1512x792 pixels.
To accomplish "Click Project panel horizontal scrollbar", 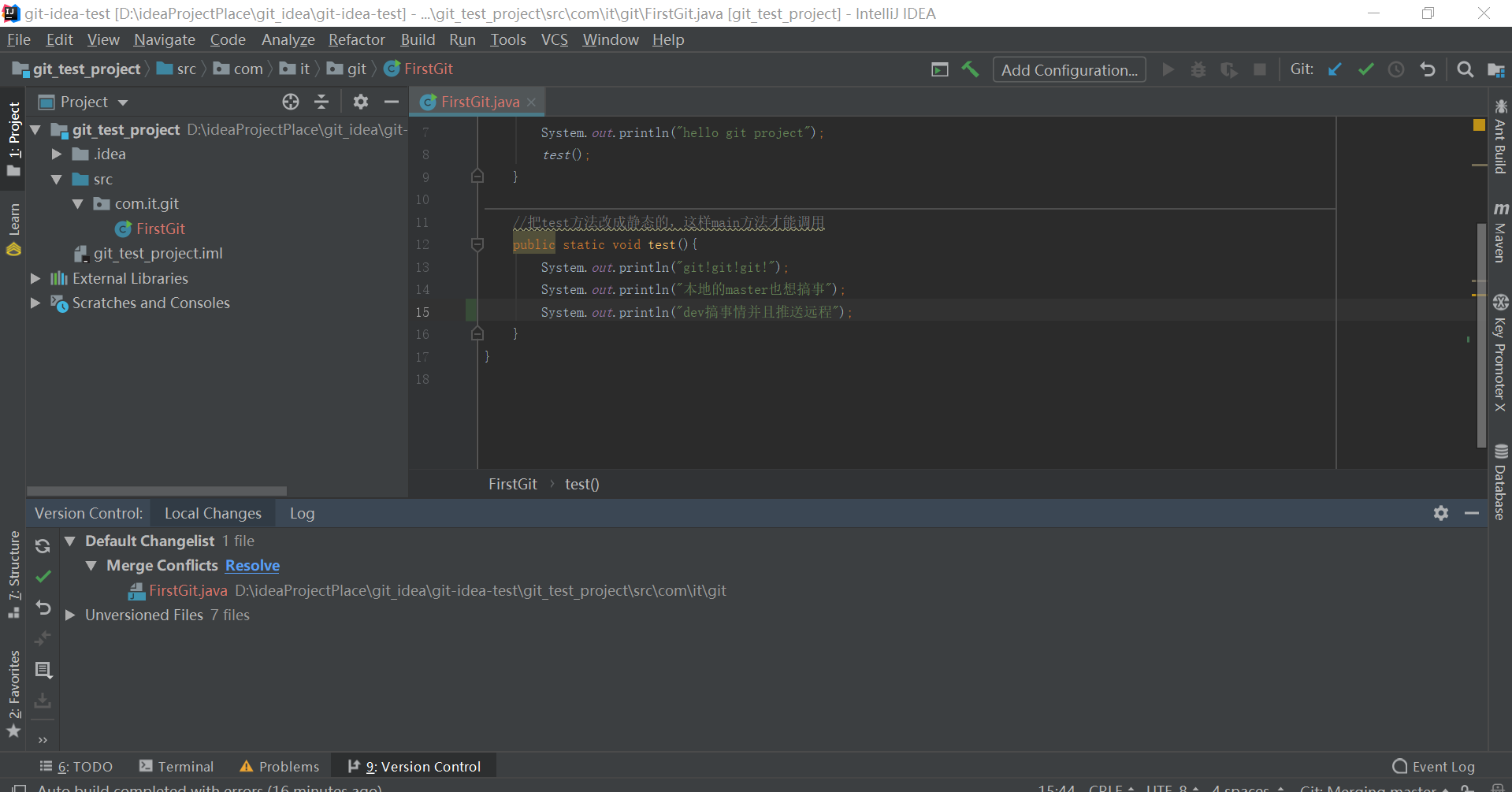I will 157,490.
